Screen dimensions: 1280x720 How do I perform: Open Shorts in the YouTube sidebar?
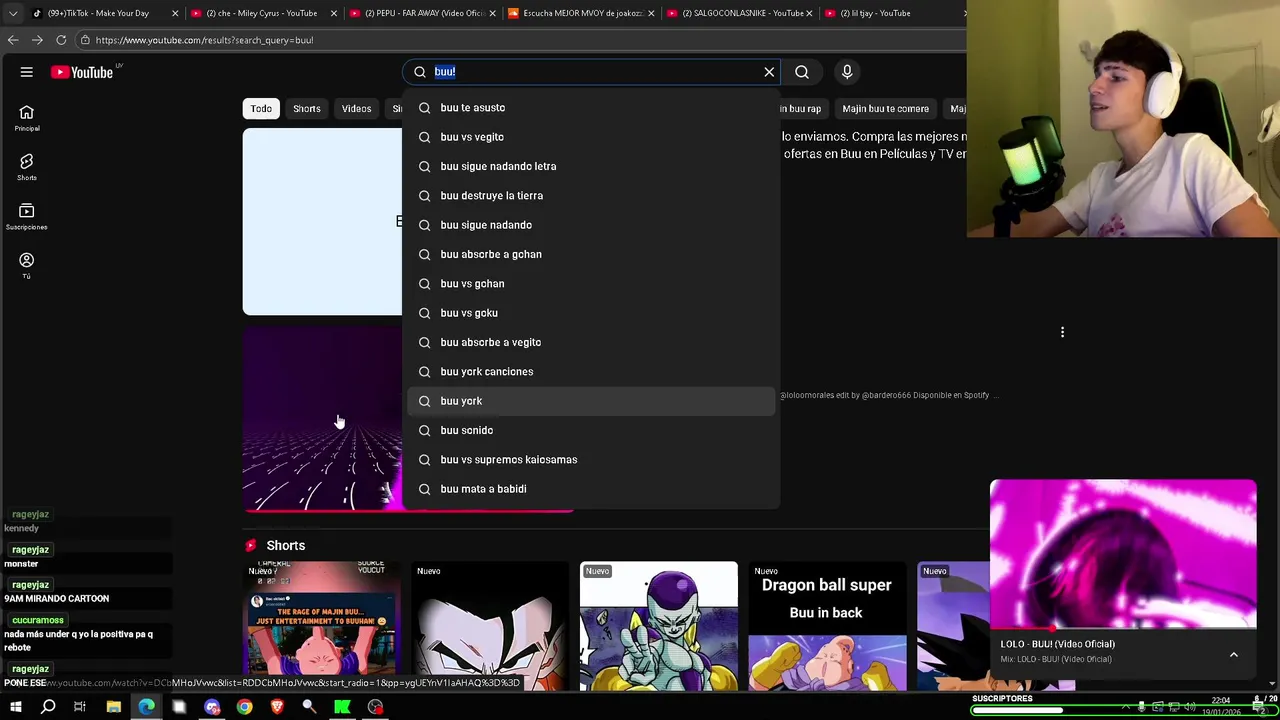[27, 167]
